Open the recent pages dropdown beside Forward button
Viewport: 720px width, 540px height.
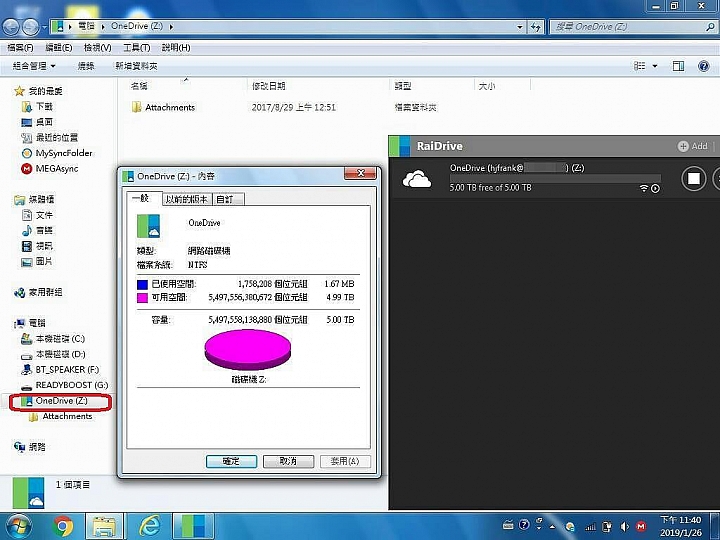tap(44, 27)
